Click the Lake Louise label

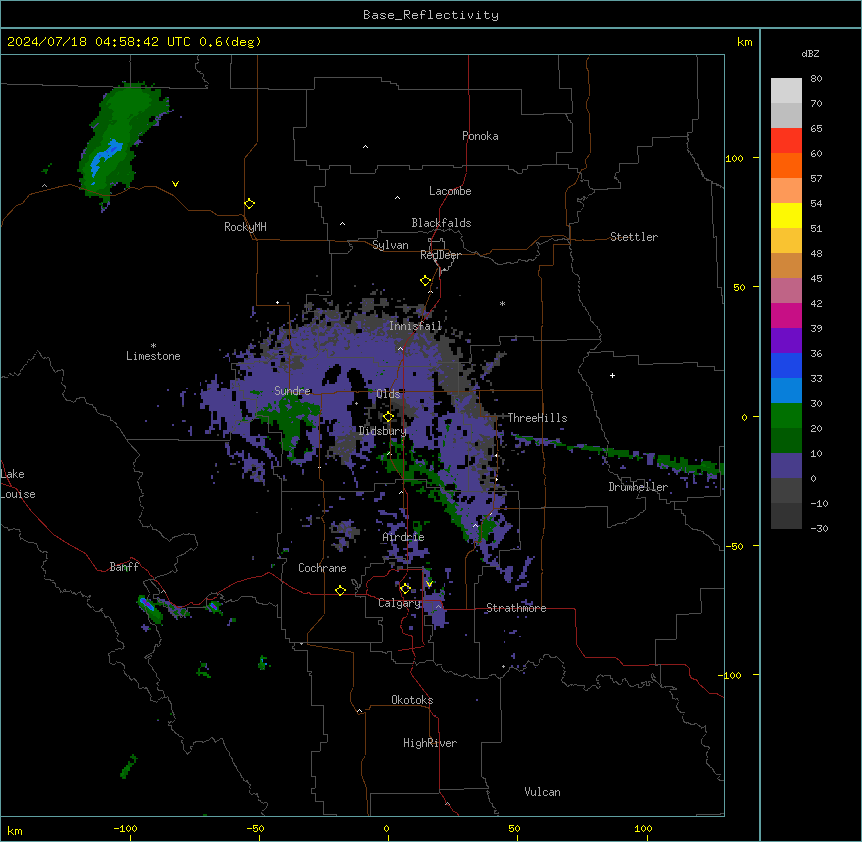[18, 484]
